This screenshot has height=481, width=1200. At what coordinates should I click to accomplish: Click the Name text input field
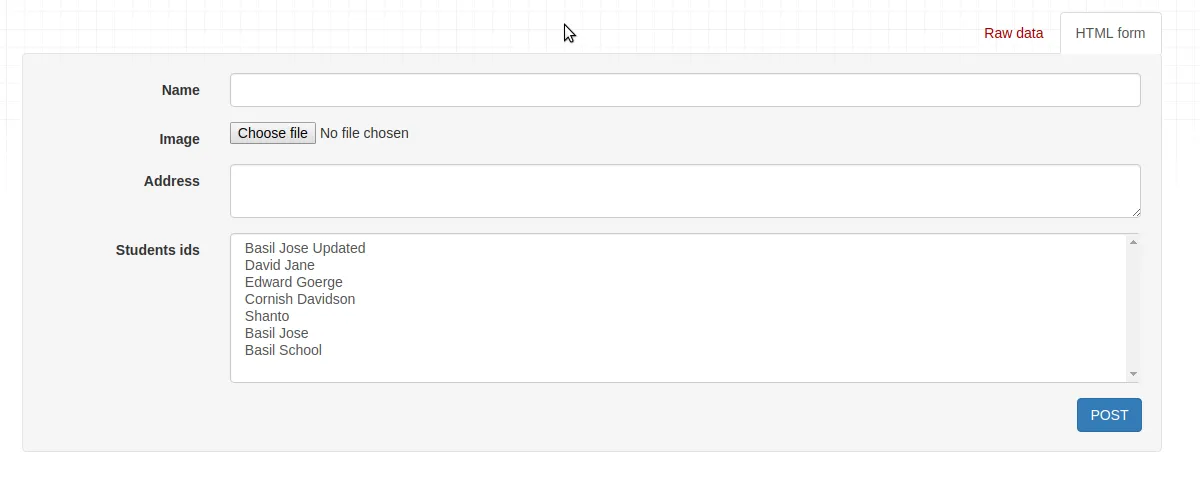click(685, 90)
